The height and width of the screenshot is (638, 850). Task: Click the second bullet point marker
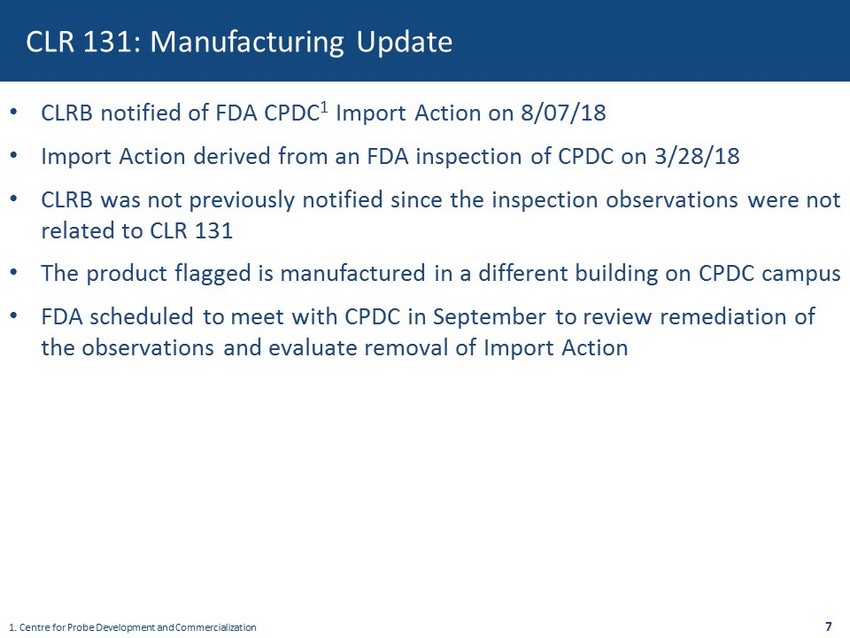click(13, 157)
